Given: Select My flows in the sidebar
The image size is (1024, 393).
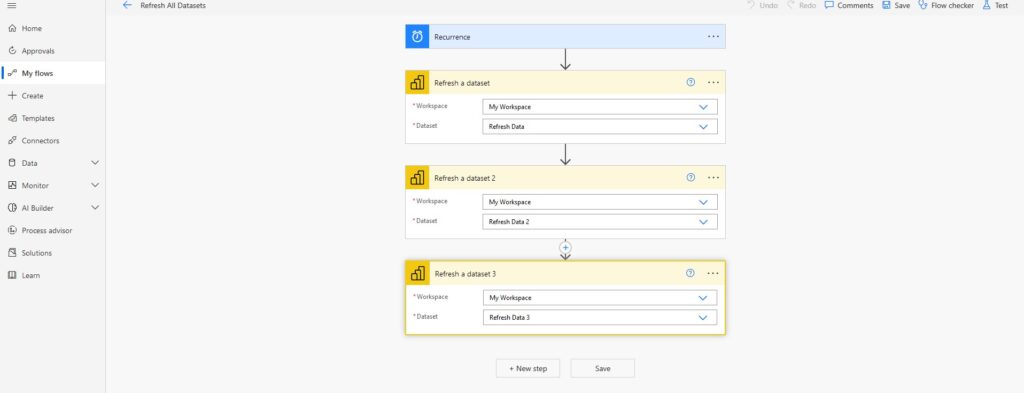Looking at the screenshot, I should pos(52,73).
